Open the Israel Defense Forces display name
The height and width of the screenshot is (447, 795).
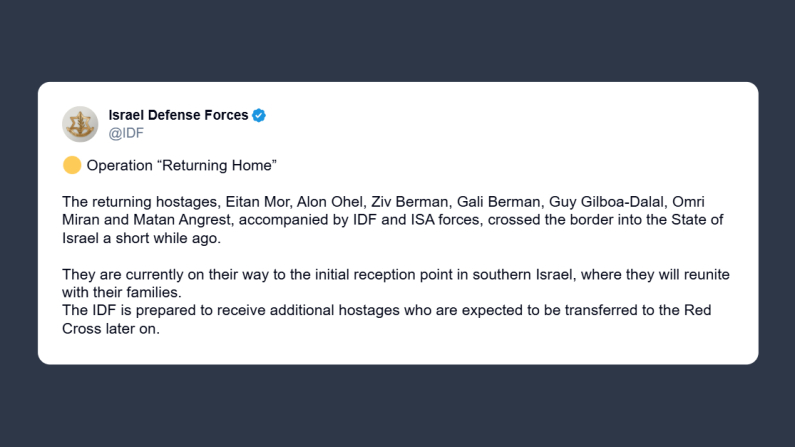[x=178, y=115]
